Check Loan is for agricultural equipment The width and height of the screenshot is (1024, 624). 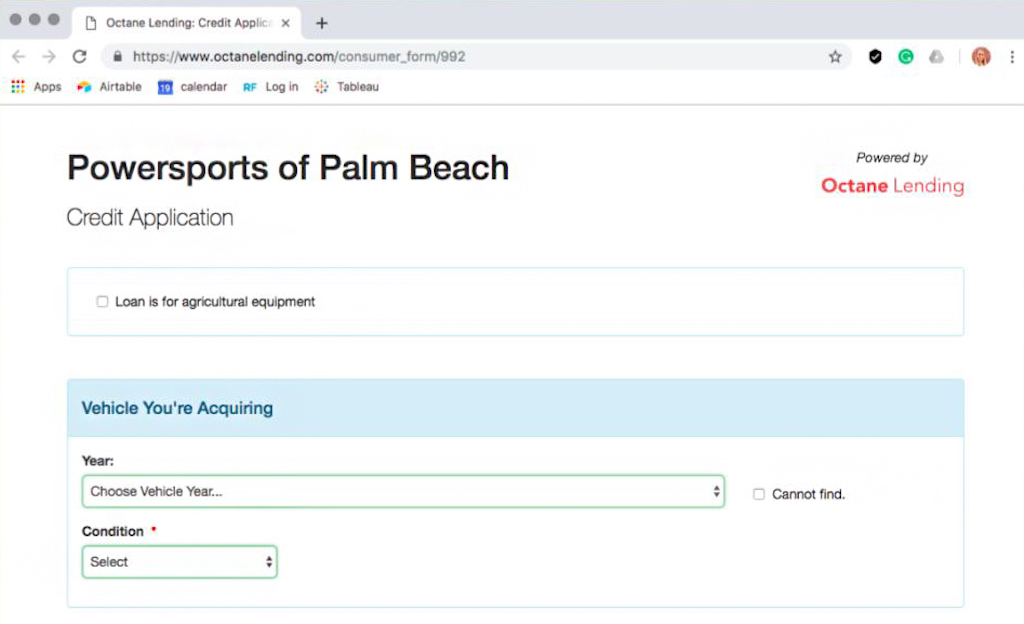pos(102,301)
